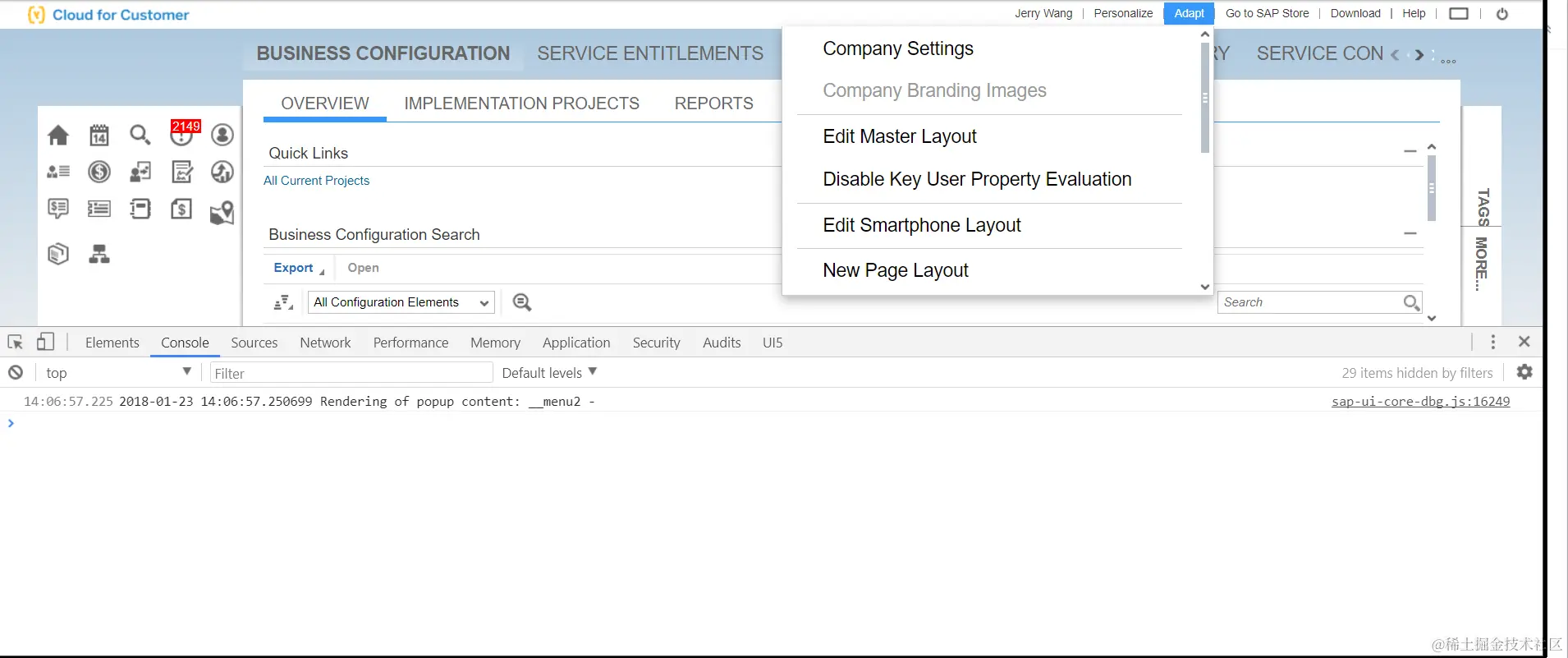
Task: Clear console with the circle-slash icon
Action: click(16, 373)
